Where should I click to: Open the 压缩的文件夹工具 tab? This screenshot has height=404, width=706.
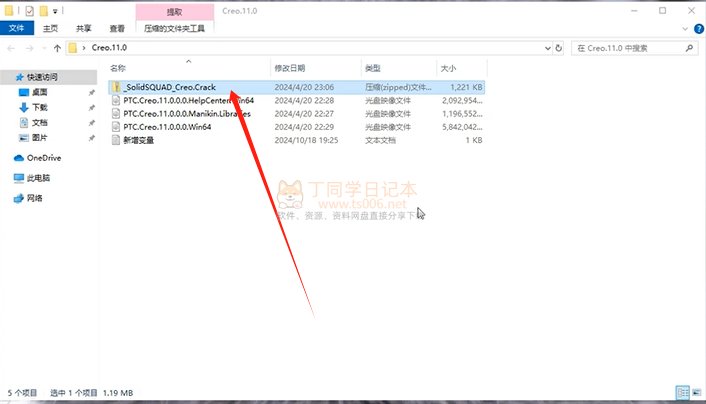click(x=174, y=28)
